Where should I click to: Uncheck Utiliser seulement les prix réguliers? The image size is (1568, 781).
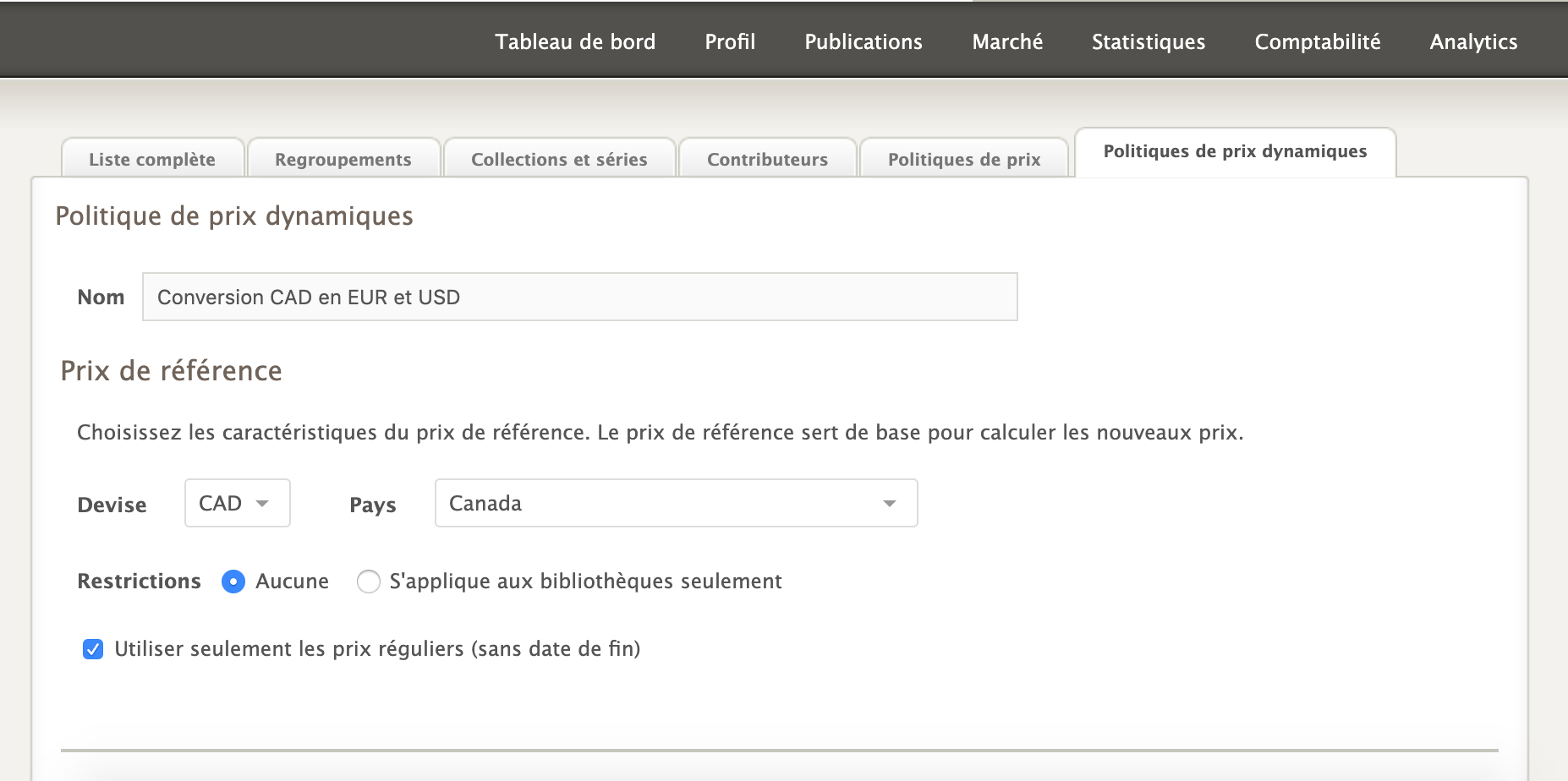pos(93,649)
